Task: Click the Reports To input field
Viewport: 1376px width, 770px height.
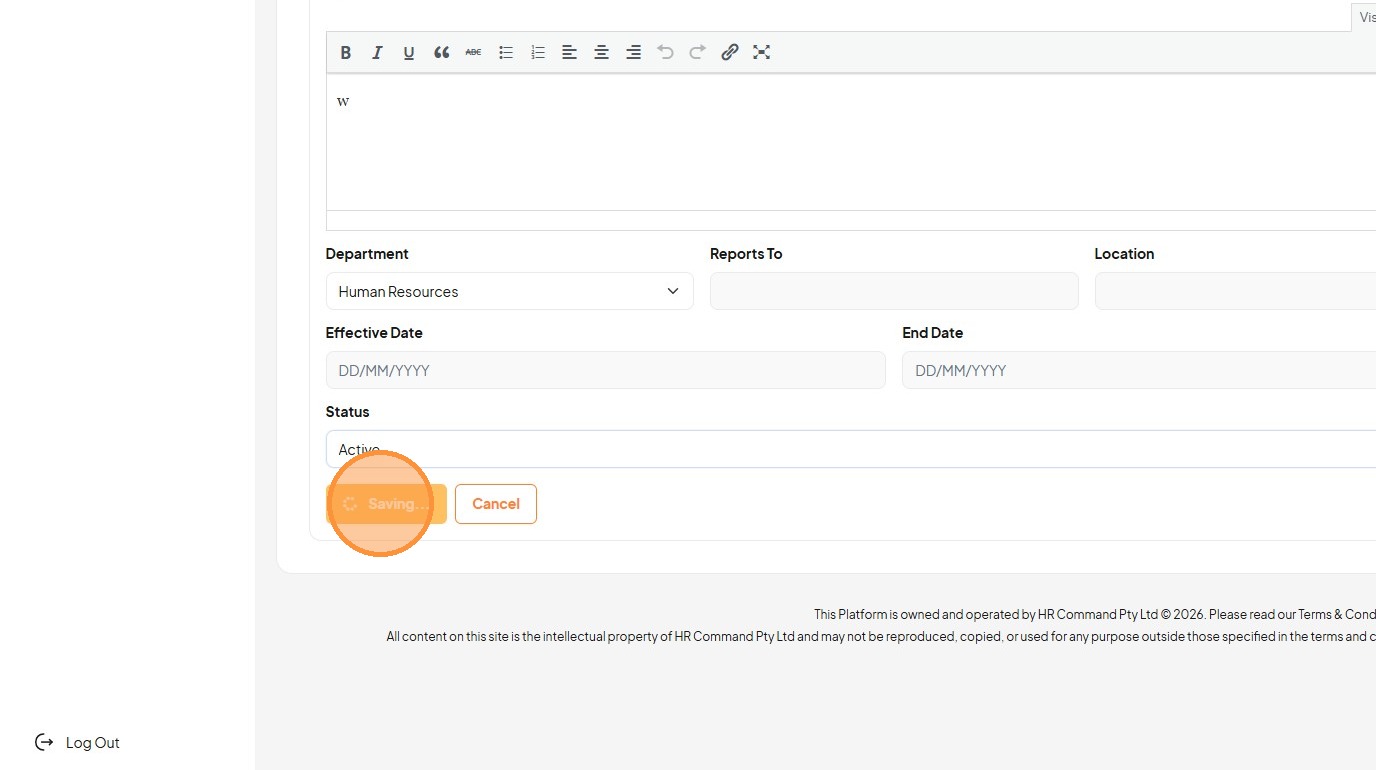Action: click(894, 291)
